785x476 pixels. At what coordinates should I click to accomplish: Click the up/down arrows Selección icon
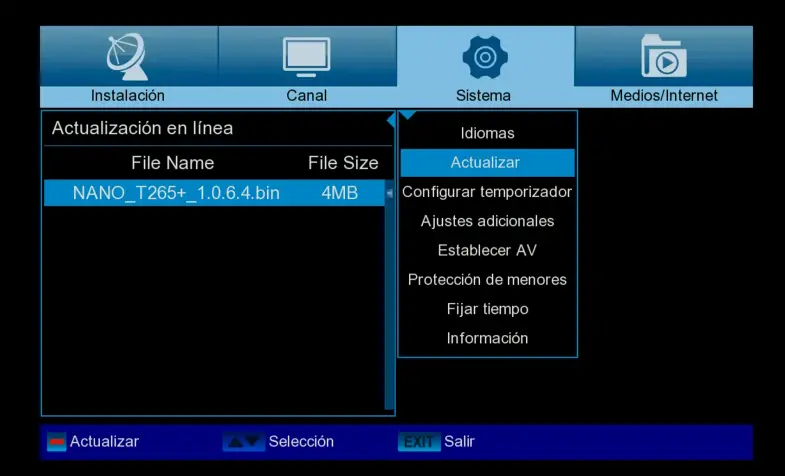[x=243, y=442]
